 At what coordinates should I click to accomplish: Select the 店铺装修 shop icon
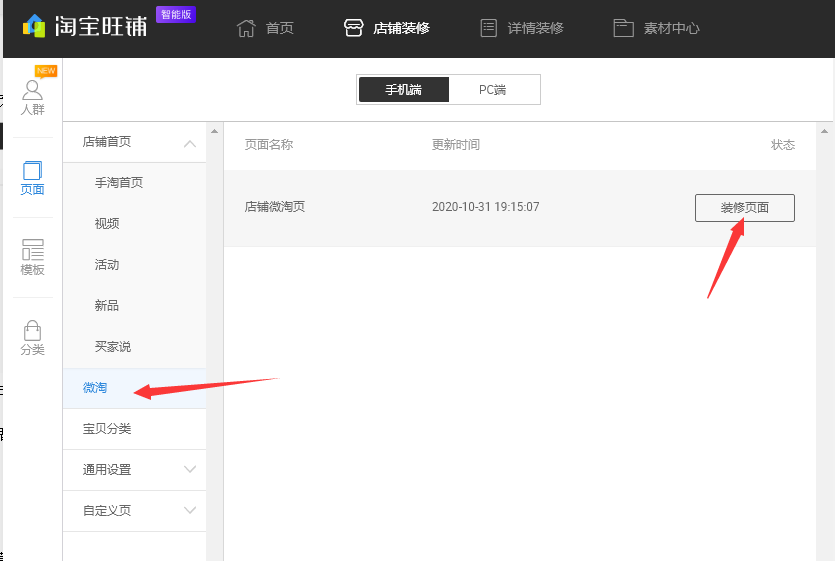click(x=353, y=28)
